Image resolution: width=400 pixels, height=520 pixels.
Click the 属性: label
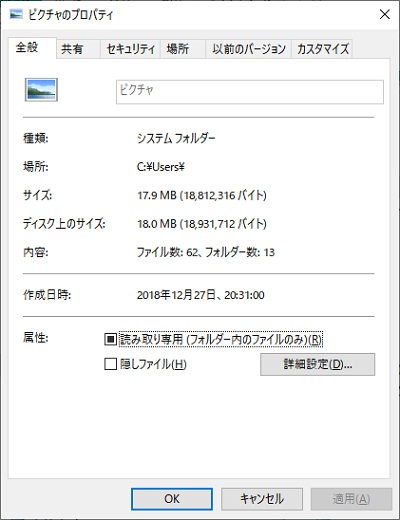pyautogui.click(x=36, y=338)
